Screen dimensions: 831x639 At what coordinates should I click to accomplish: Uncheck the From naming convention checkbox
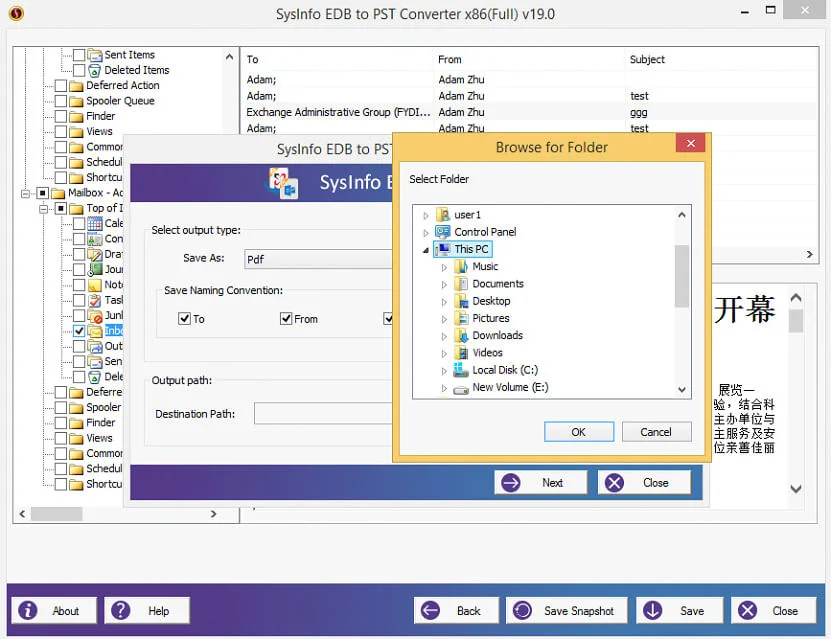point(286,318)
